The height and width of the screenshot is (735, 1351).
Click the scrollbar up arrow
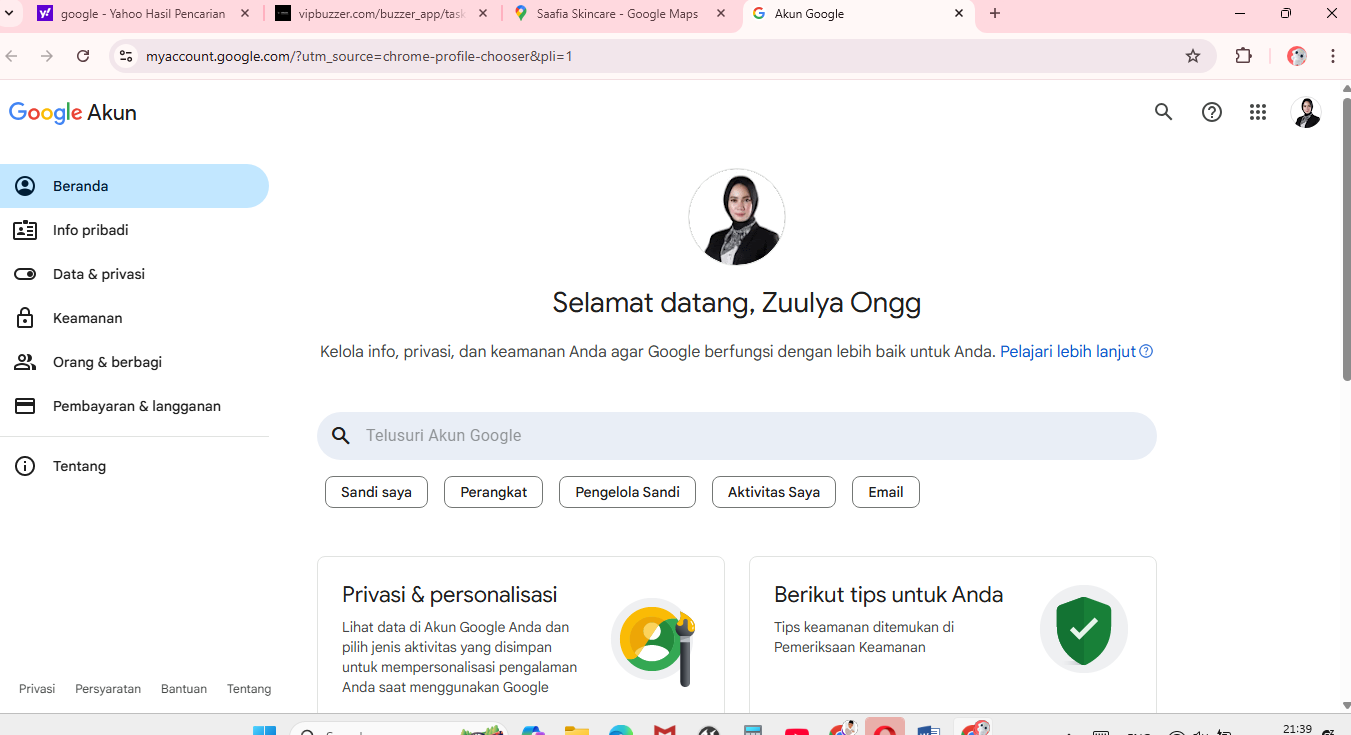tap(1346, 88)
